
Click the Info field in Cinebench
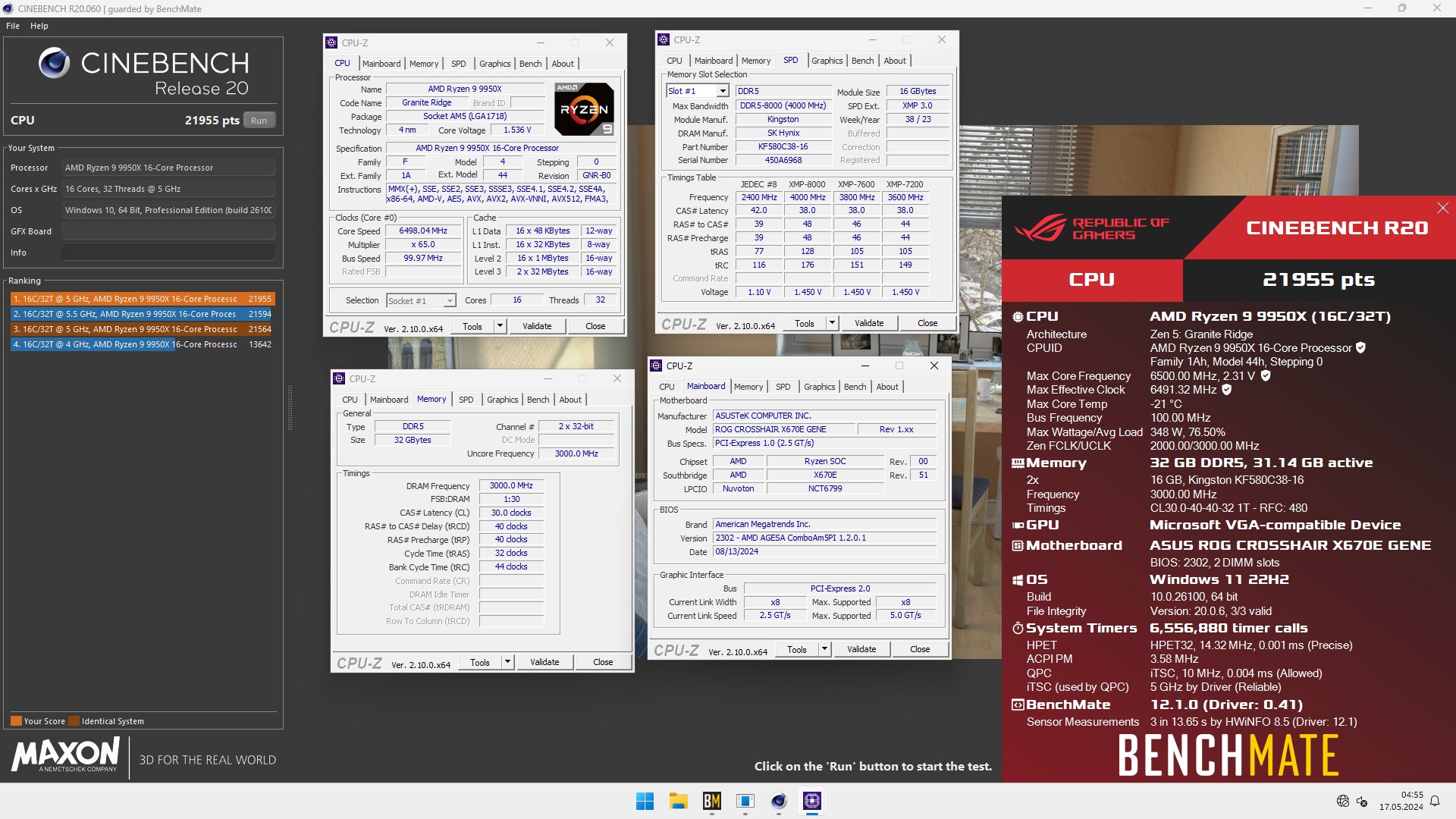tap(168, 253)
